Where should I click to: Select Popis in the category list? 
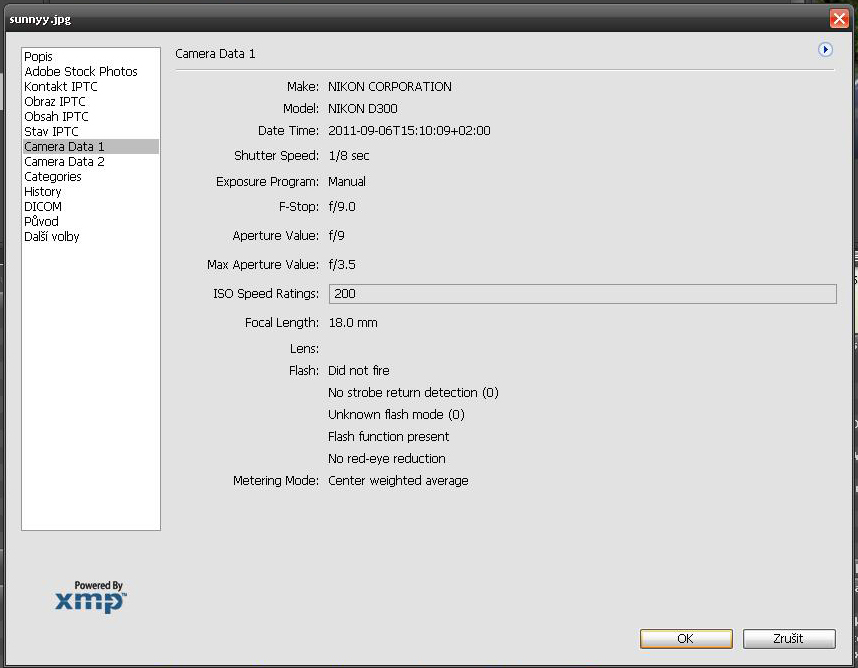coord(39,57)
